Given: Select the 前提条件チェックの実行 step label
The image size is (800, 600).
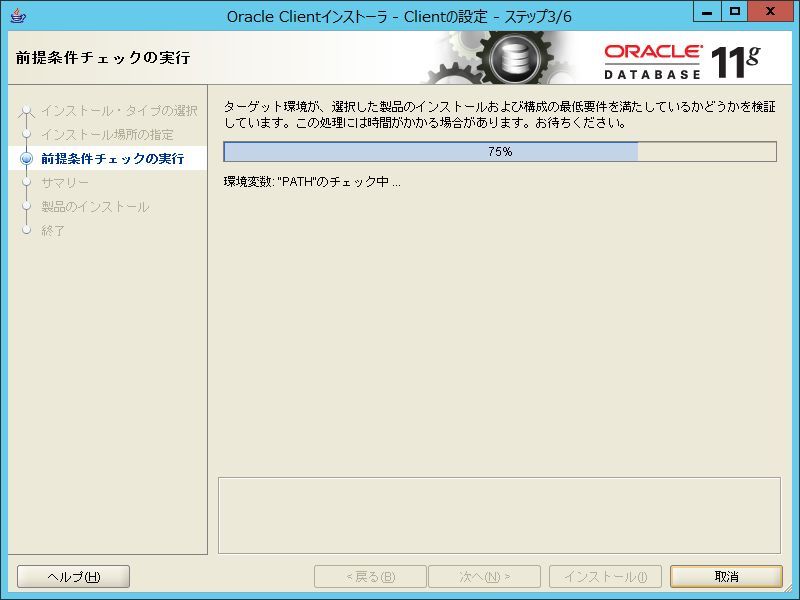Looking at the screenshot, I should [x=113, y=159].
